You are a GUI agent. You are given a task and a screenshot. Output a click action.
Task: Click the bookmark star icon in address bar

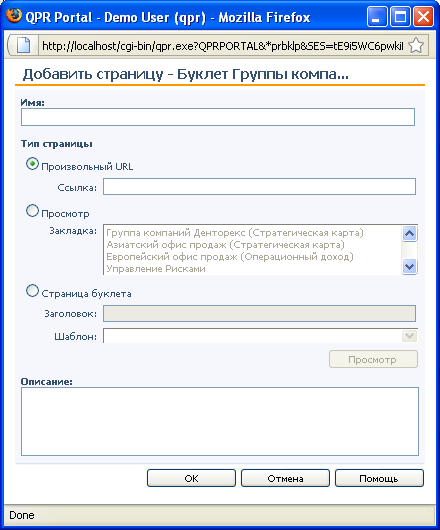[x=416, y=46]
